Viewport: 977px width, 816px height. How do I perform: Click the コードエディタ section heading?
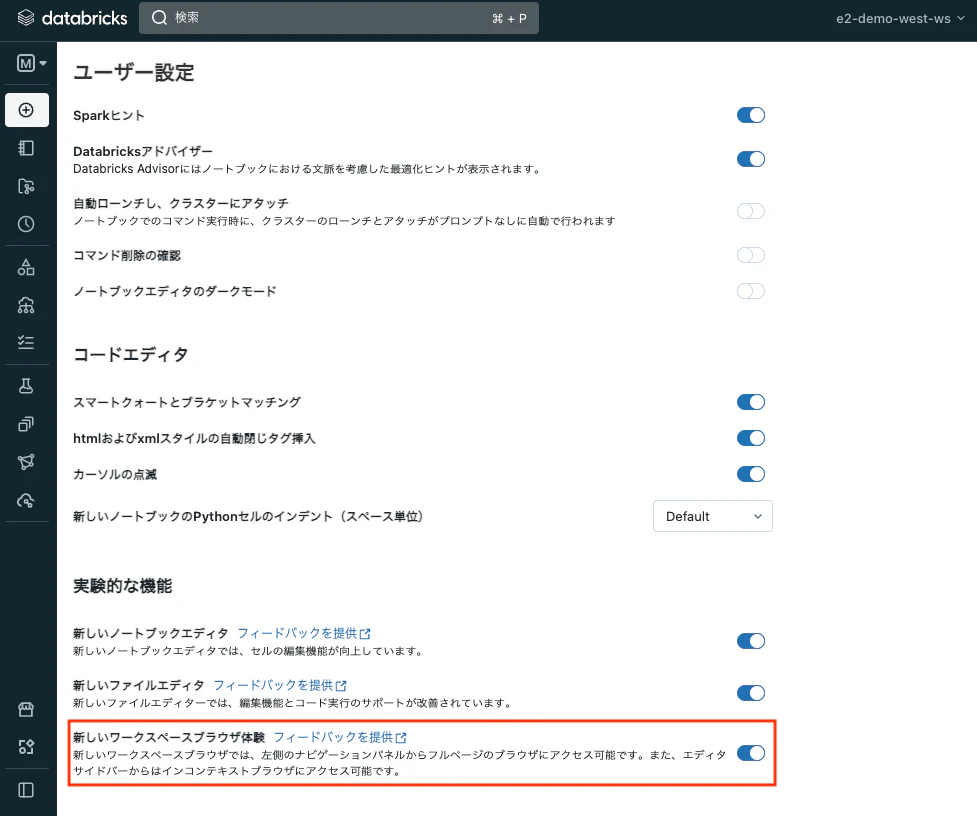[131, 354]
